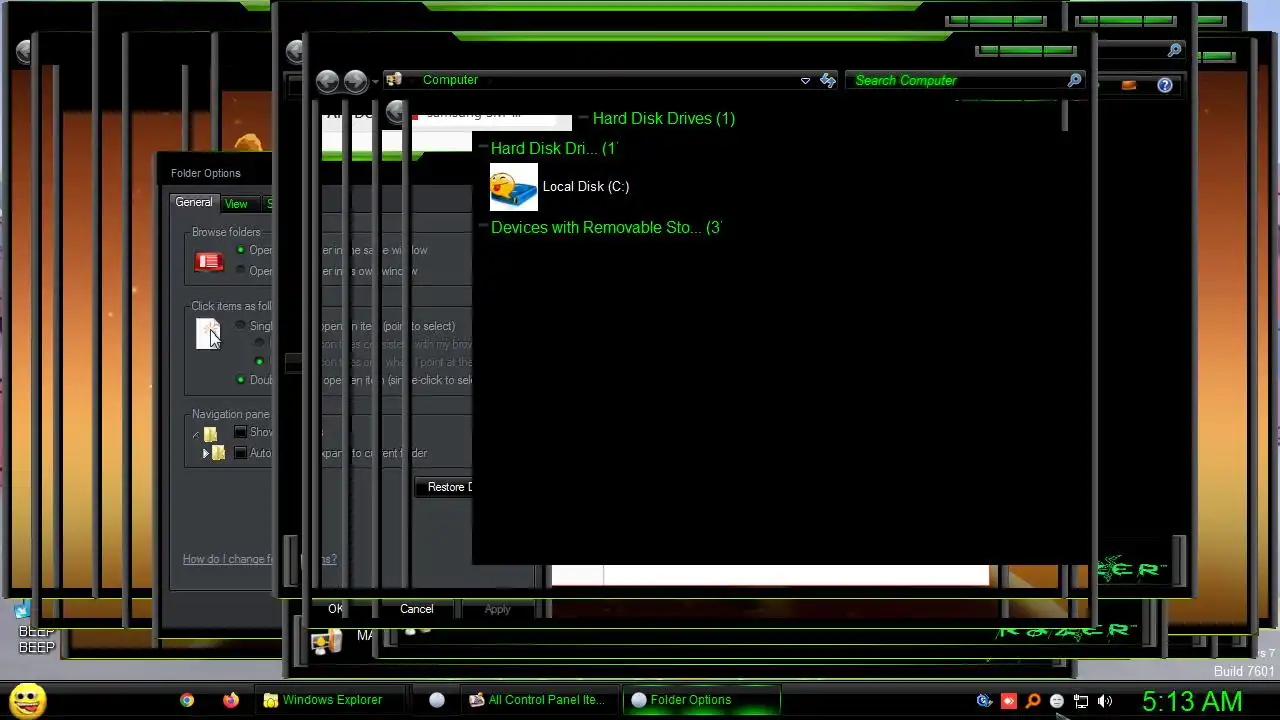Click the first system tray icon
The image size is (1280, 720).
click(x=984, y=701)
